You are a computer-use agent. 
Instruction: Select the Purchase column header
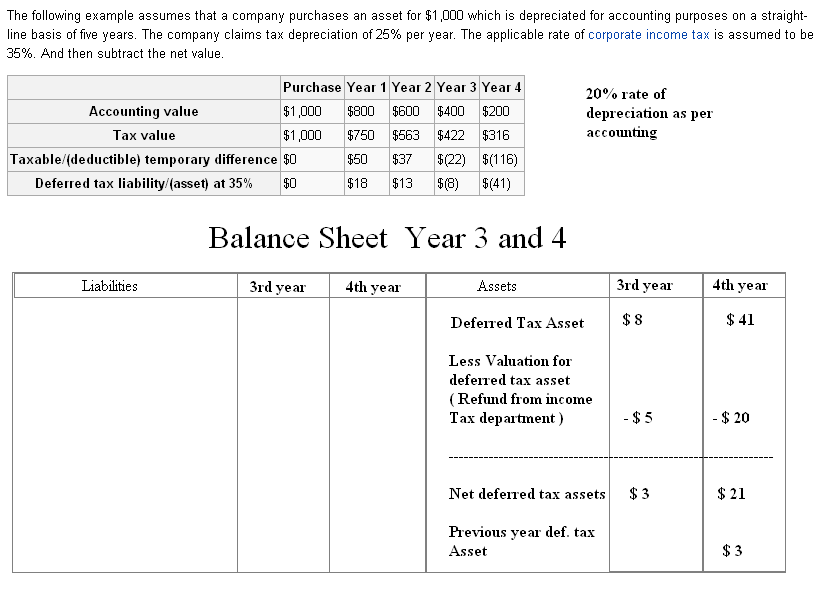pyautogui.click(x=312, y=87)
